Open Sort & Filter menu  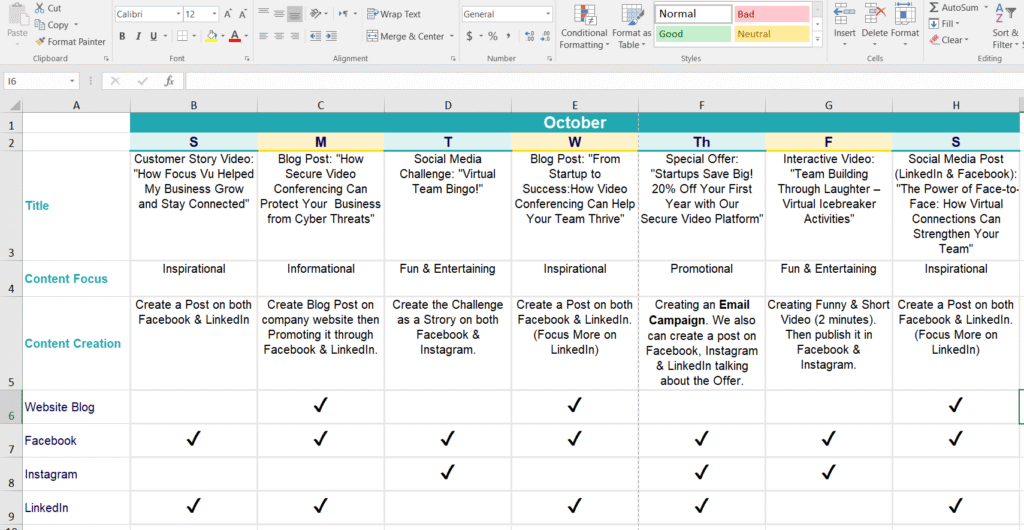coord(1006,26)
